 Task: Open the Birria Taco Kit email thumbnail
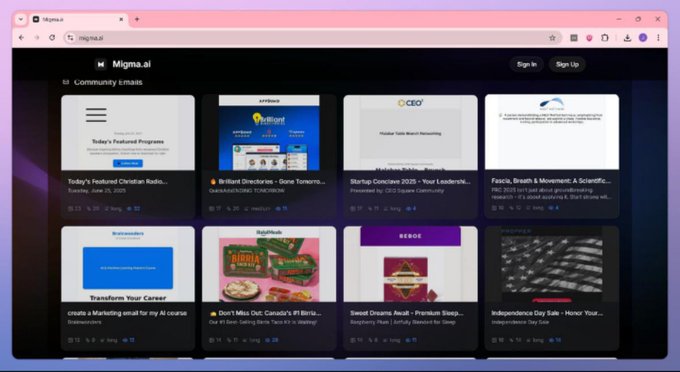click(269, 264)
